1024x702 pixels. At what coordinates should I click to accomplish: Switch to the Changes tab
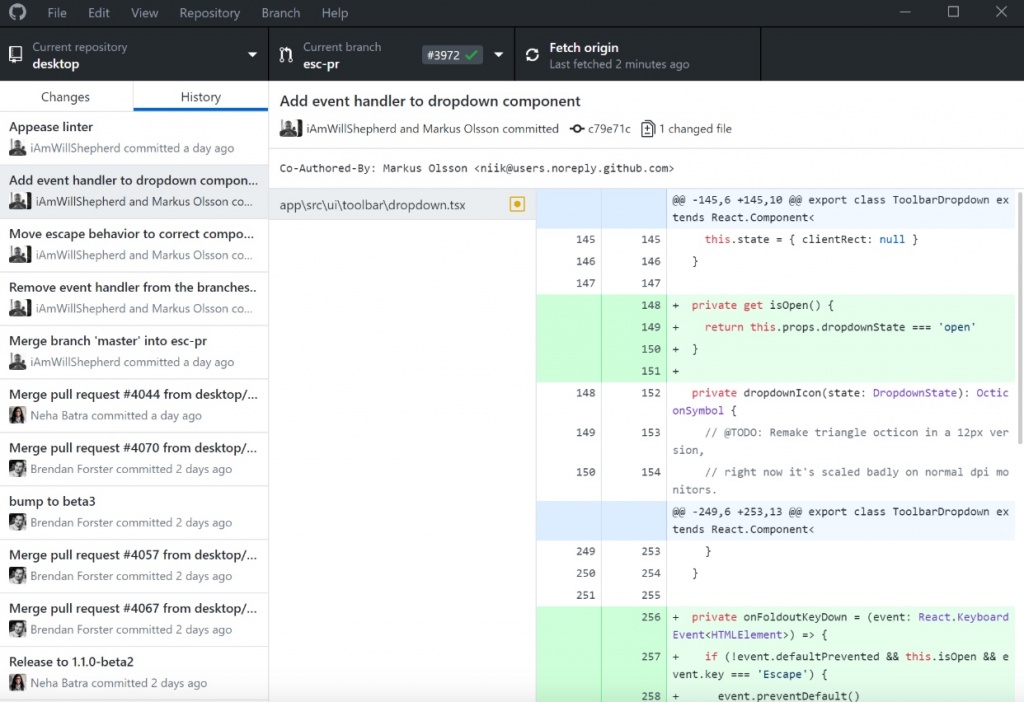coord(65,97)
